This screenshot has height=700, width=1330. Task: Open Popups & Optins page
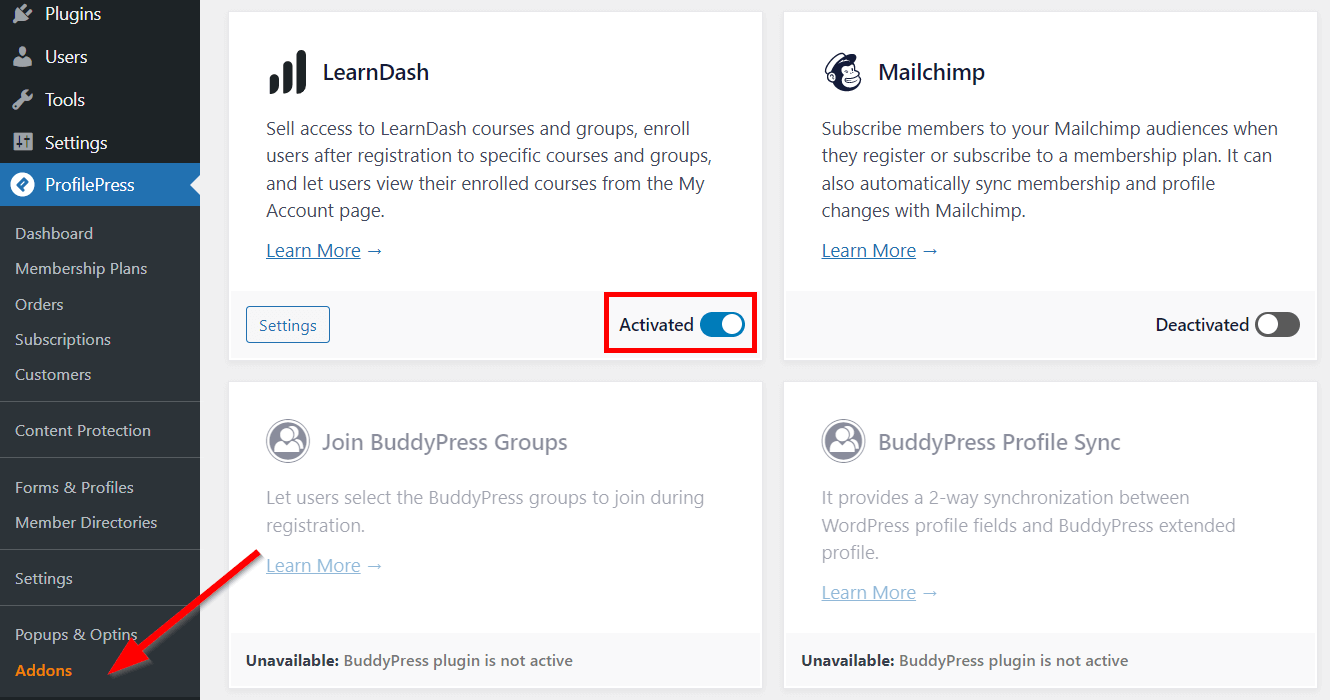pyautogui.click(x=76, y=634)
